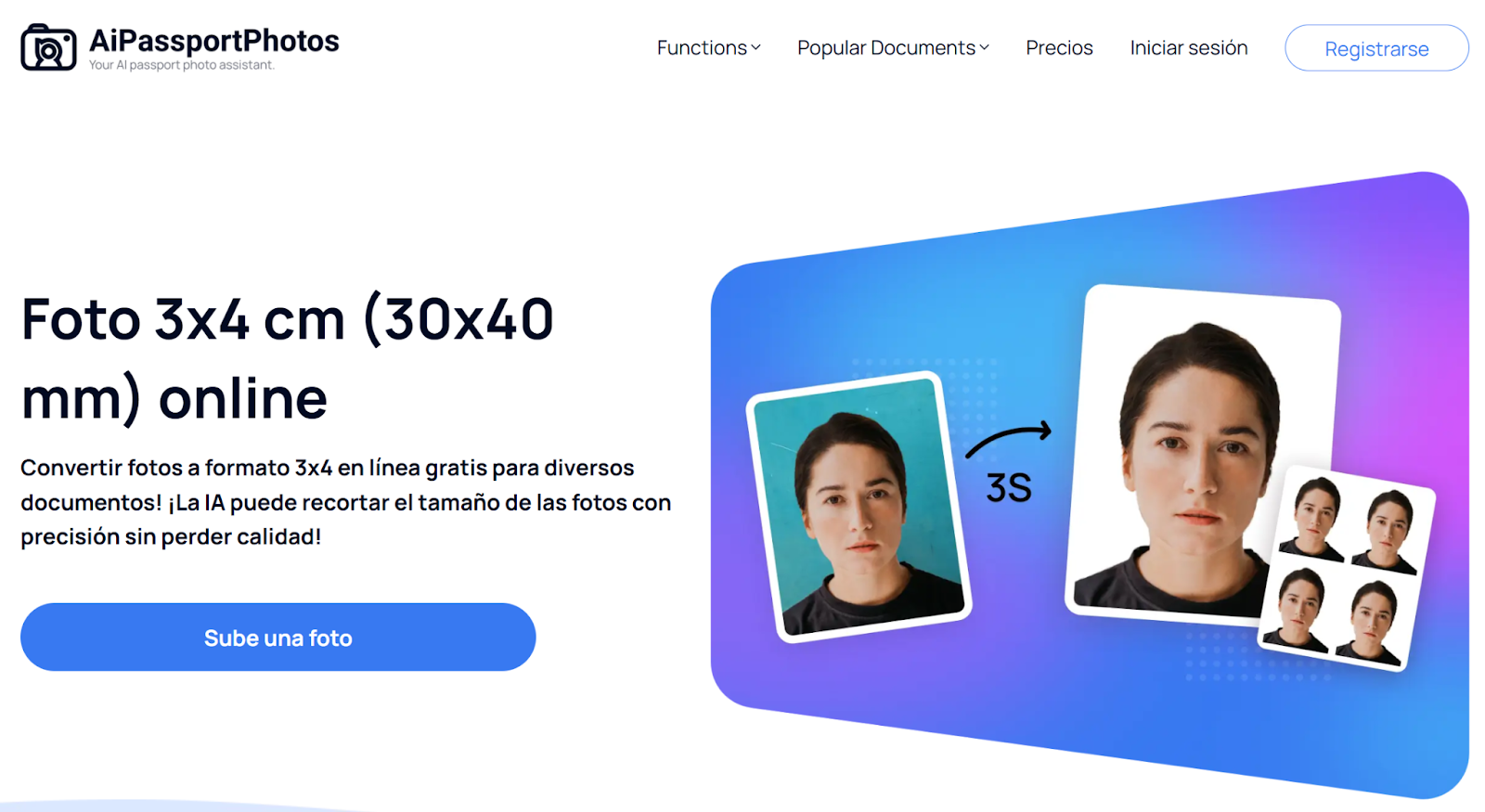Screen dimensions: 1485x812
Task: Click the tagline Your AI passport photo assistant
Action: 182,65
